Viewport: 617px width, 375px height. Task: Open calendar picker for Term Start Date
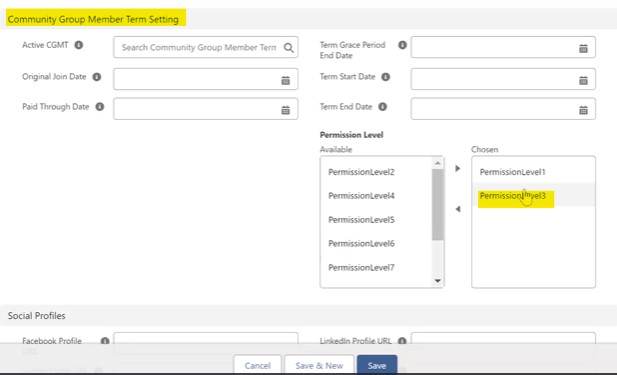click(x=583, y=80)
